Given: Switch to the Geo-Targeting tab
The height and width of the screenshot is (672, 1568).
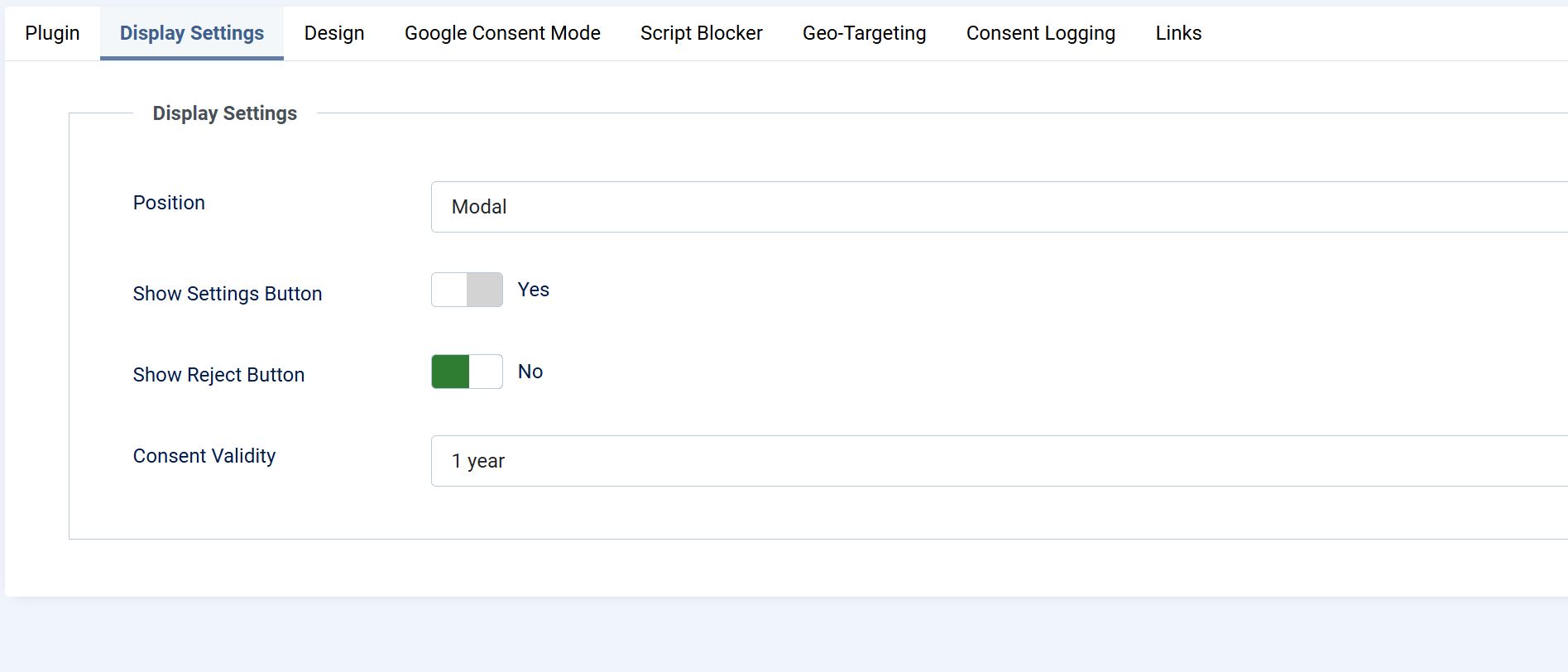Looking at the screenshot, I should pos(864,33).
